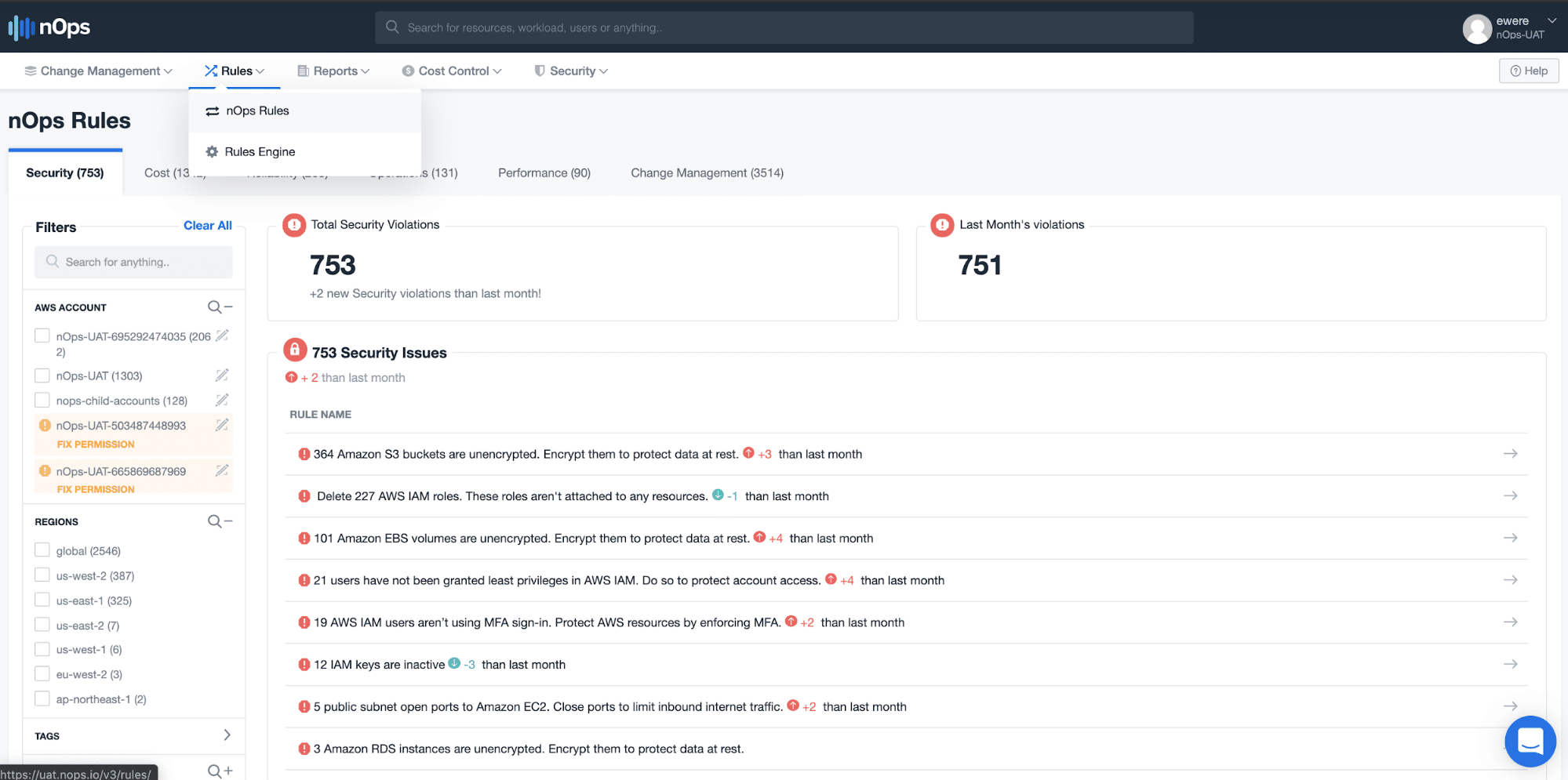
Task: Click the Help button
Action: pyautogui.click(x=1529, y=71)
